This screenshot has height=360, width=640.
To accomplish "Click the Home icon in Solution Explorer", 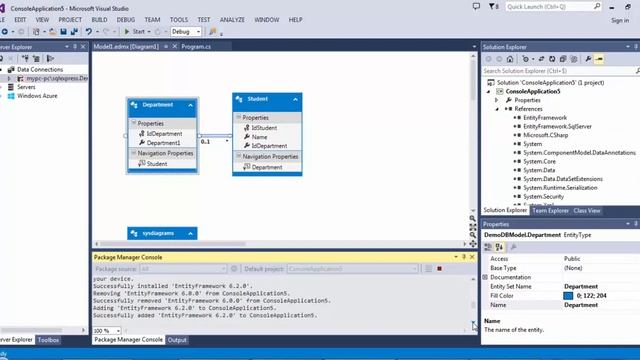I will pos(510,59).
